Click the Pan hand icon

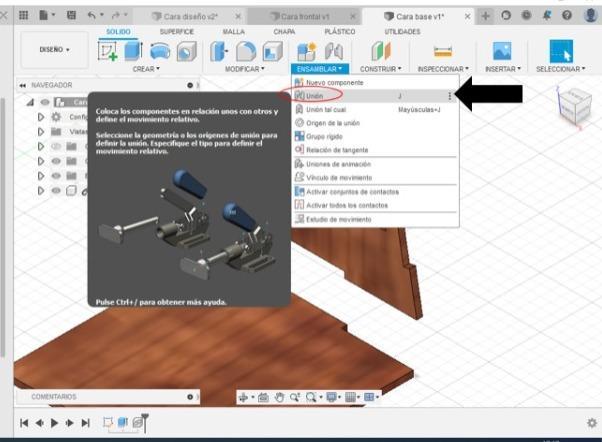[280, 397]
